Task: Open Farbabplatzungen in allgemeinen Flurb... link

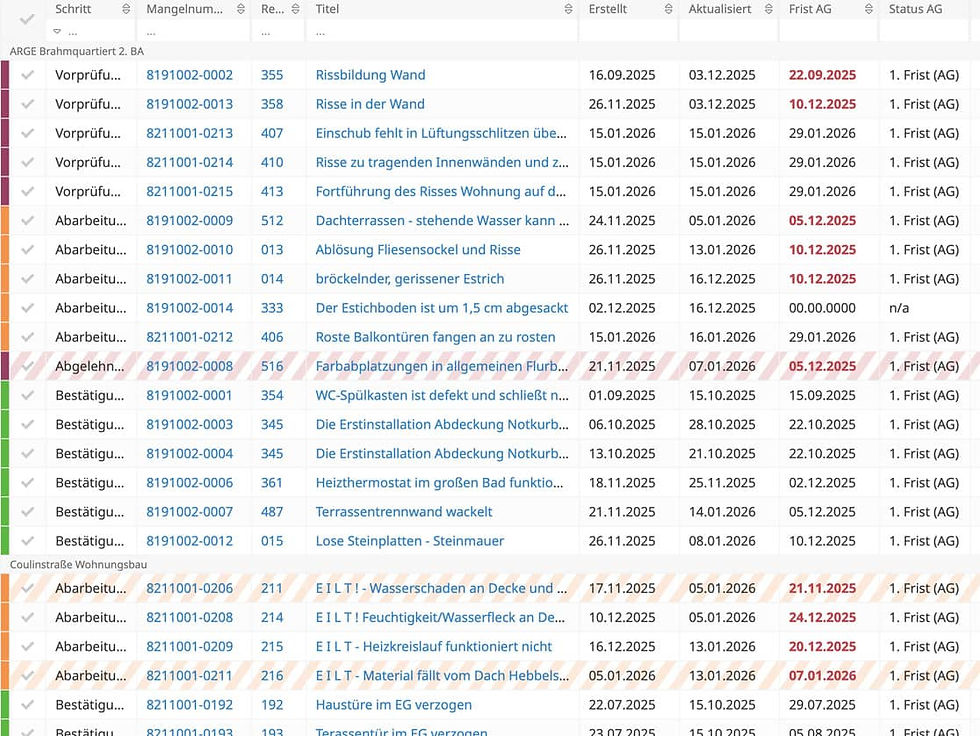Action: tap(442, 366)
